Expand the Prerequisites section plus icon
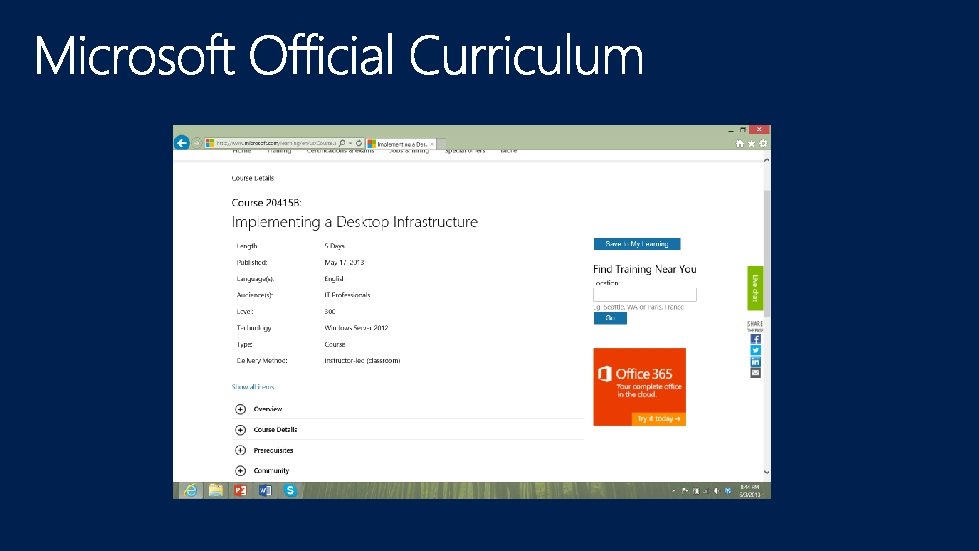This screenshot has width=979, height=551. click(240, 451)
